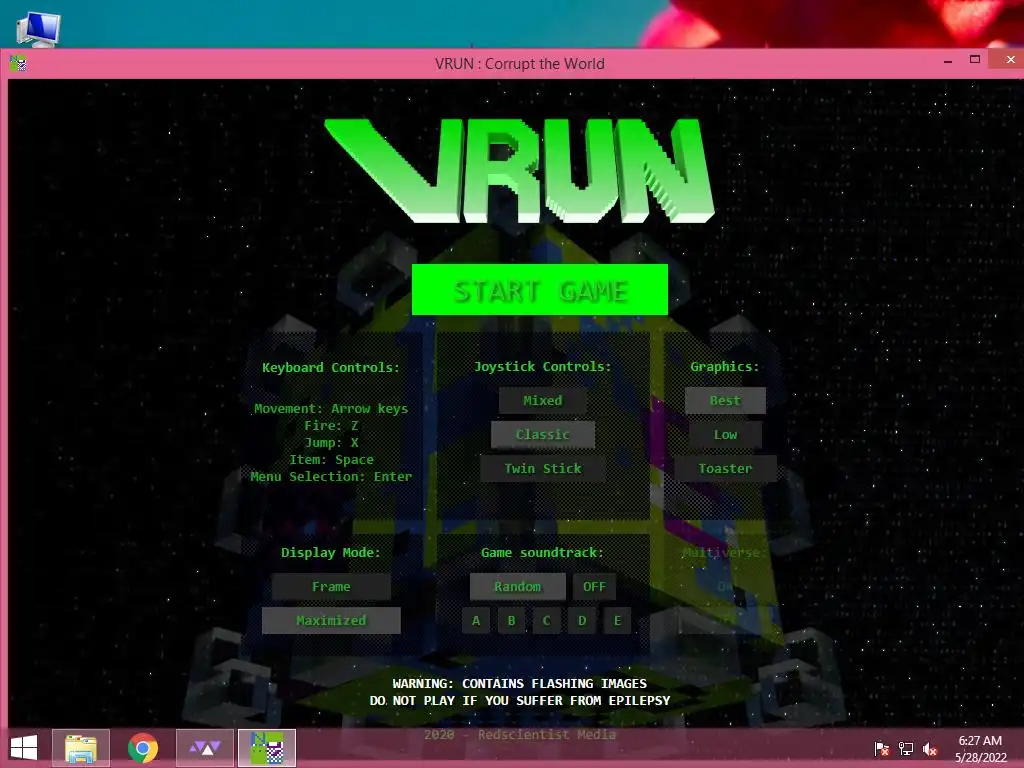
Task: Launch Google Chrome from the taskbar
Action: [142, 748]
